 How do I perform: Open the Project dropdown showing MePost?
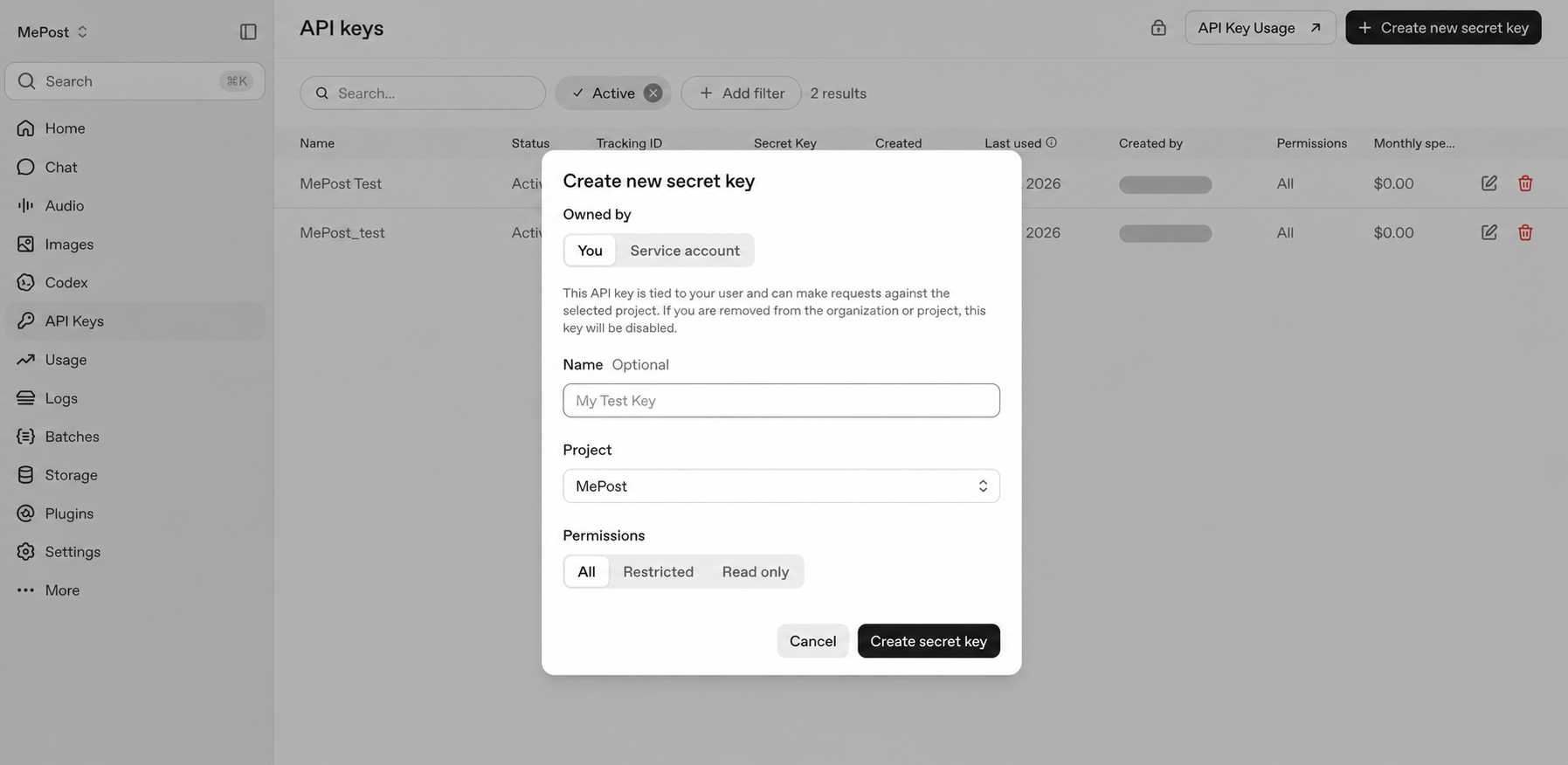click(781, 486)
